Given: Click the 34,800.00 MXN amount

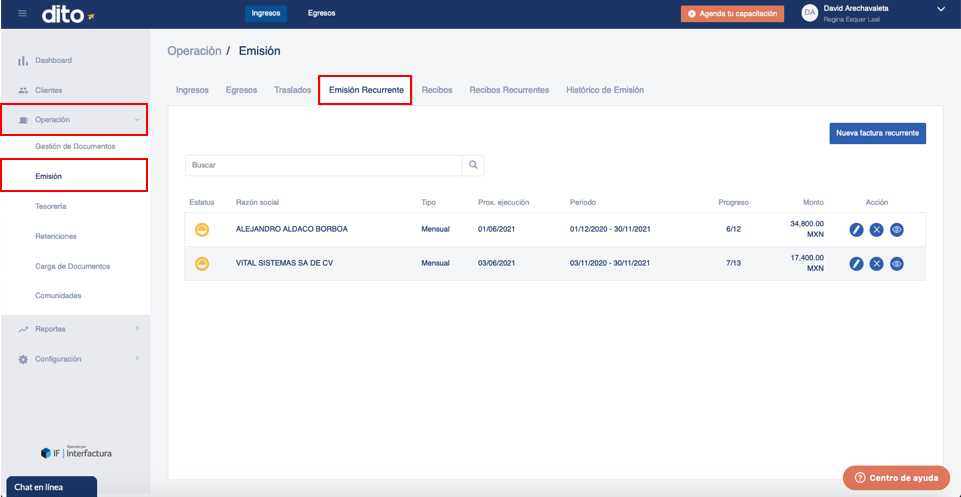Looking at the screenshot, I should click(807, 229).
